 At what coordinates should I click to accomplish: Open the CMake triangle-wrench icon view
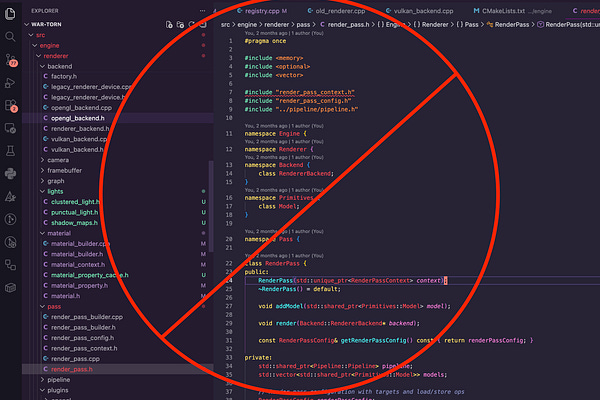point(10,197)
